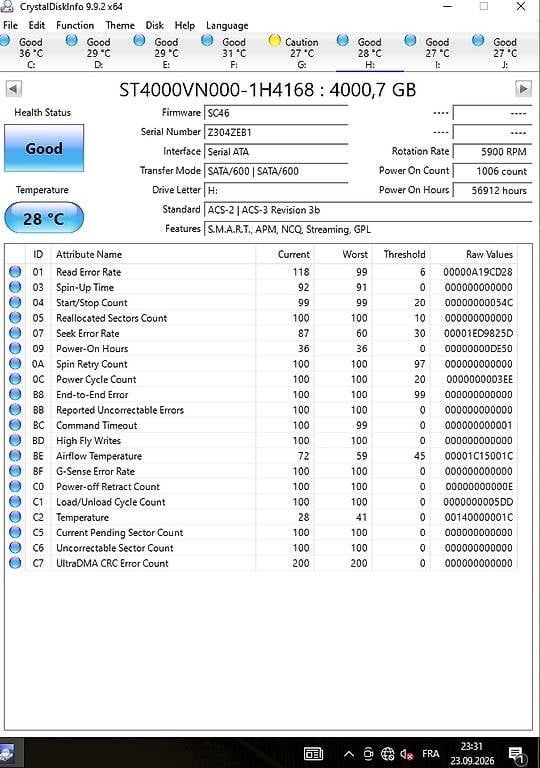Click the Power On Count value
Screen dimensions: 540x768
pos(492,171)
